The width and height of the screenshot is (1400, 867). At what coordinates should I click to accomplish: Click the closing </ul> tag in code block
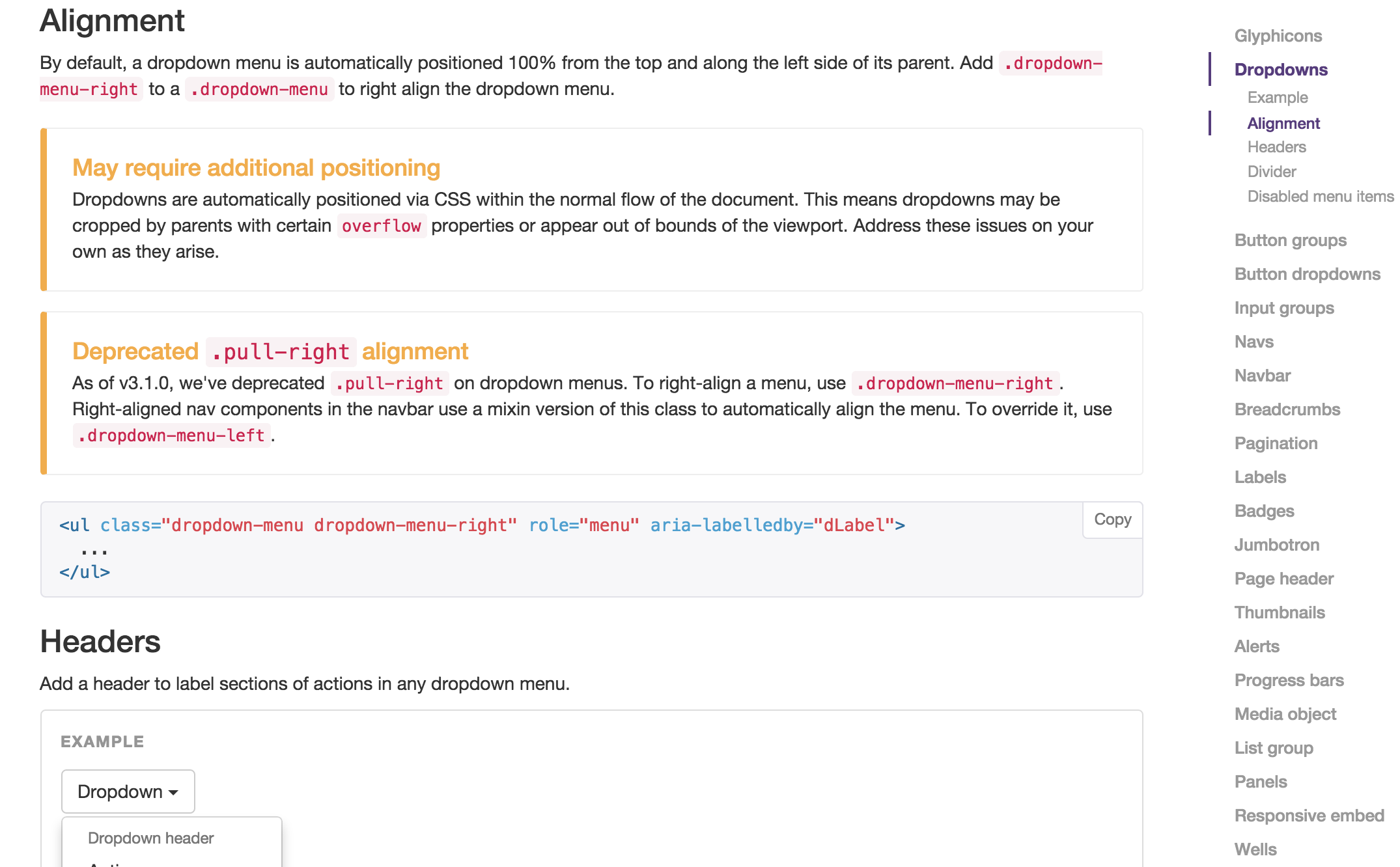pyautogui.click(x=85, y=572)
